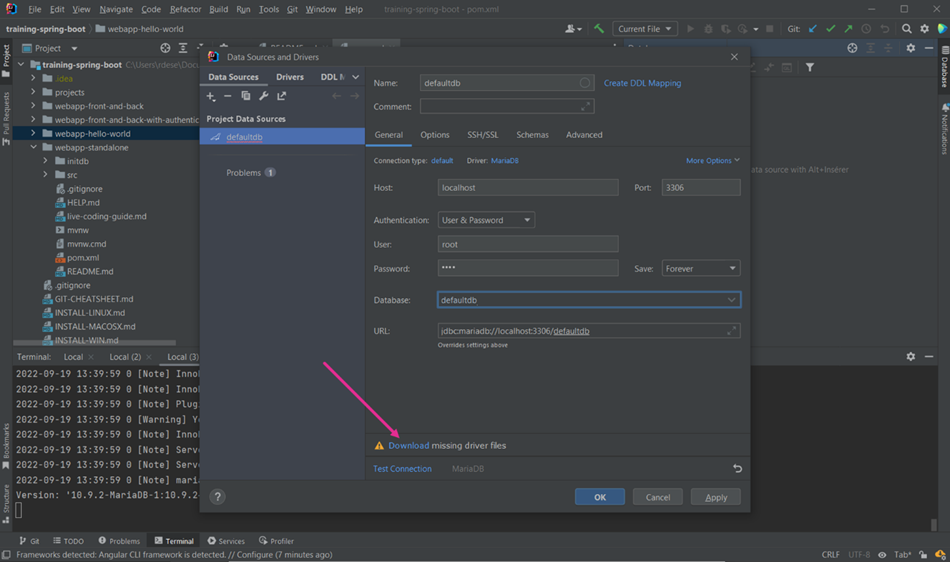Click the OK button
Viewport: 950px width, 562px height.
(x=600, y=497)
